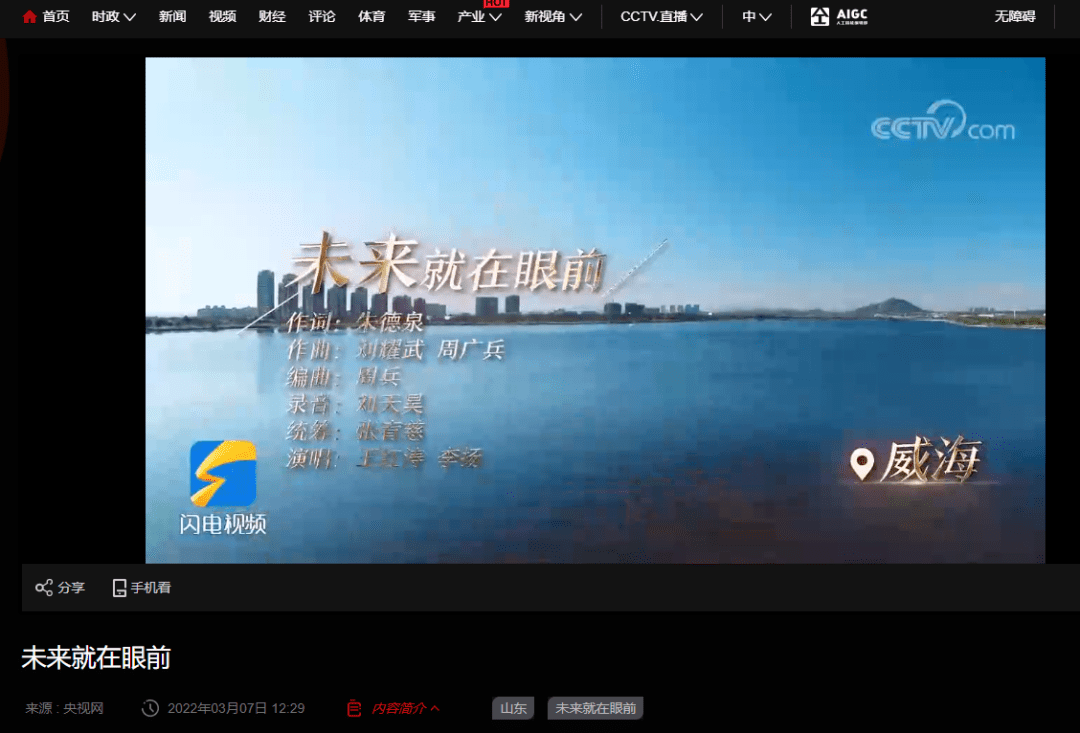Open the AIGC logo link
This screenshot has height=733, width=1080.
pos(838,17)
